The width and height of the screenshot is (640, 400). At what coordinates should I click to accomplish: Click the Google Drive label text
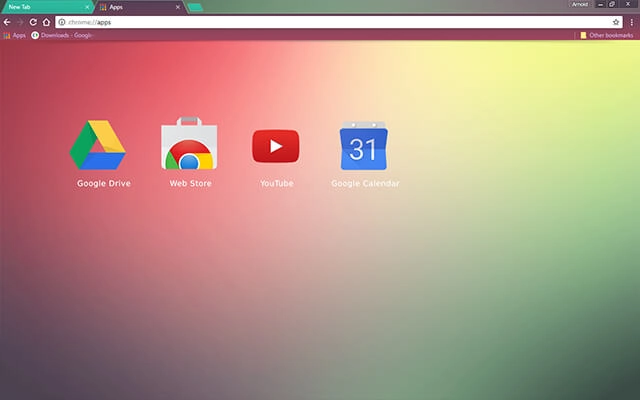(x=104, y=183)
